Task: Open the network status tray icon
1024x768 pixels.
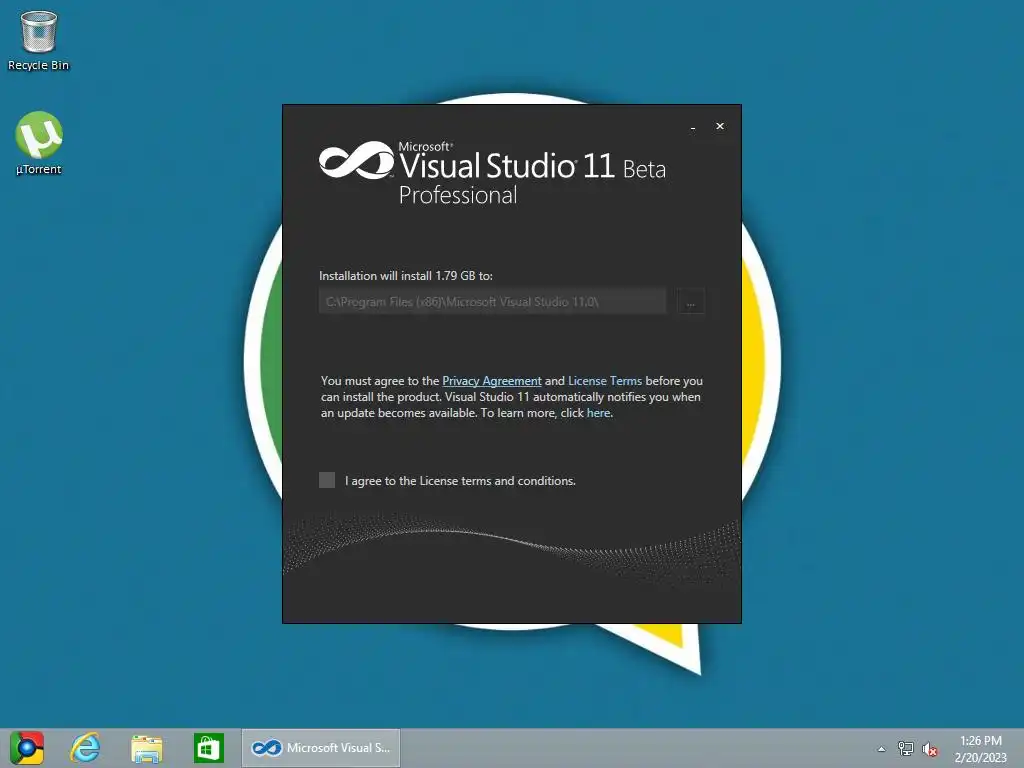Action: 905,748
